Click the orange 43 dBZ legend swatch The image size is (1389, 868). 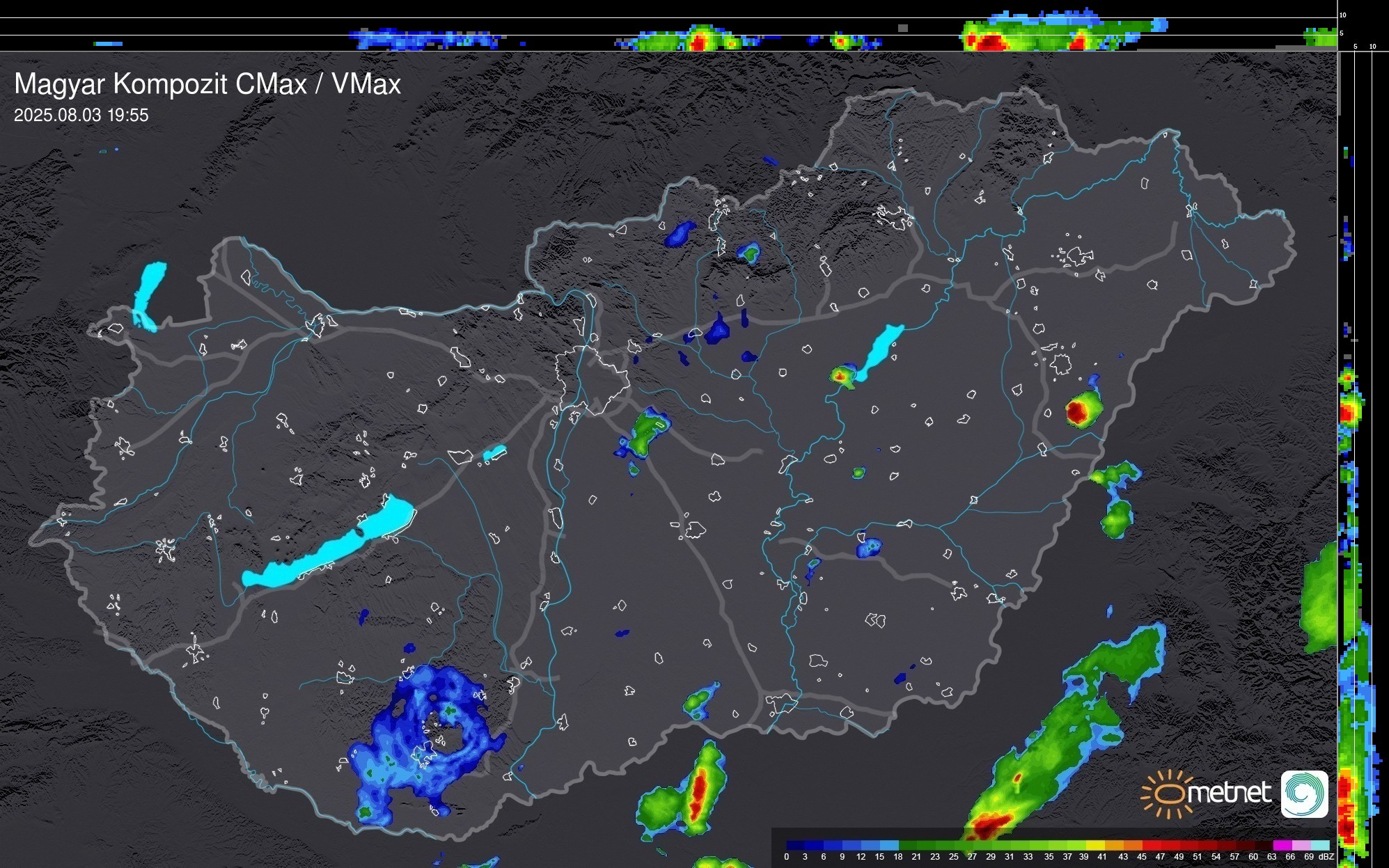[x=1133, y=846]
